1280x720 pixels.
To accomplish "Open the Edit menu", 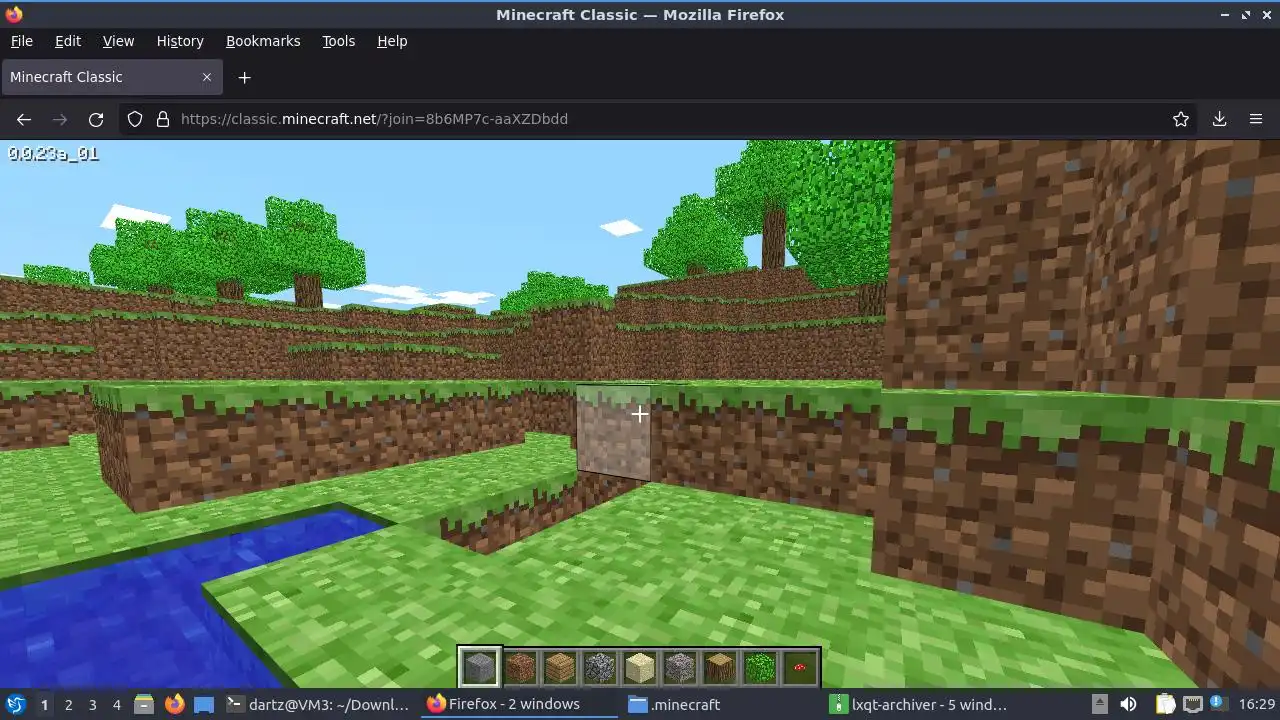I will point(68,41).
